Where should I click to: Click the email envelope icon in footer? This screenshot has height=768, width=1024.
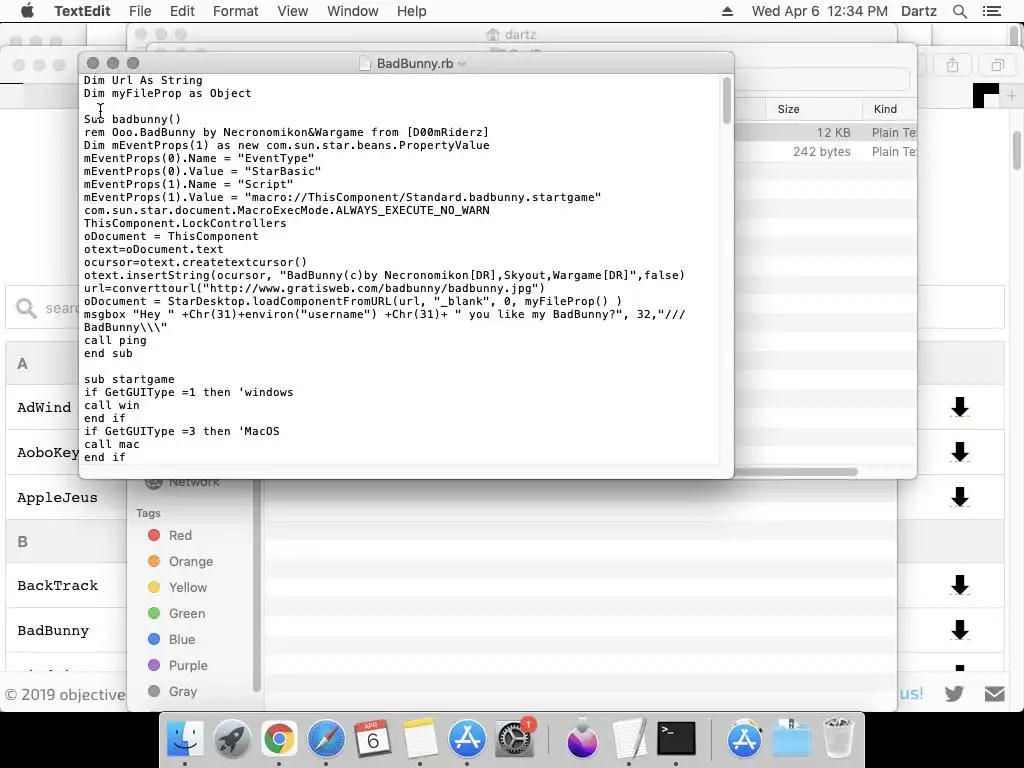point(995,694)
